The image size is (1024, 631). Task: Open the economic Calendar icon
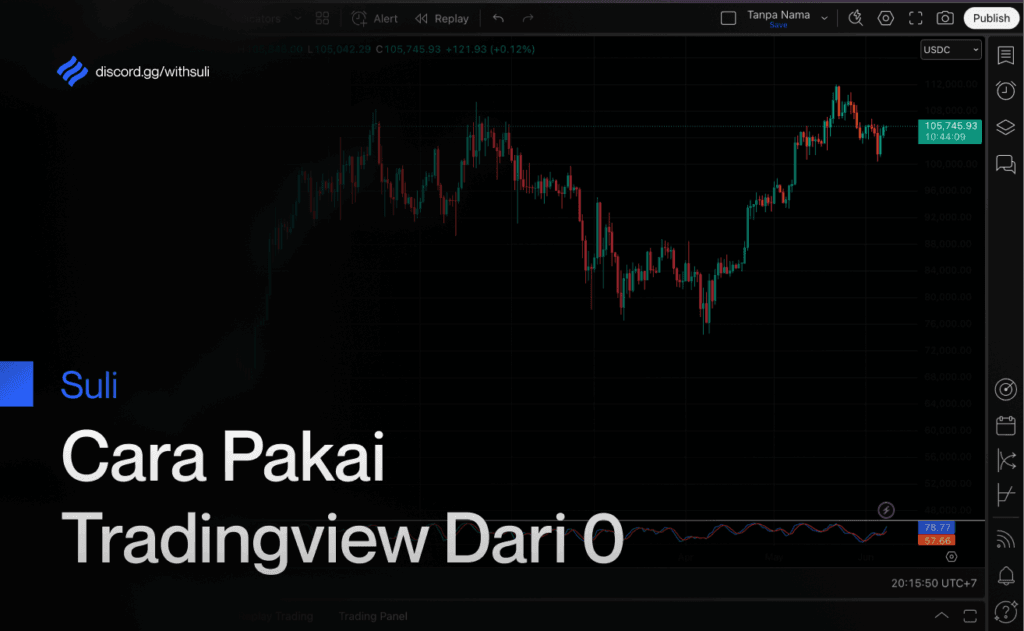coord(1005,425)
